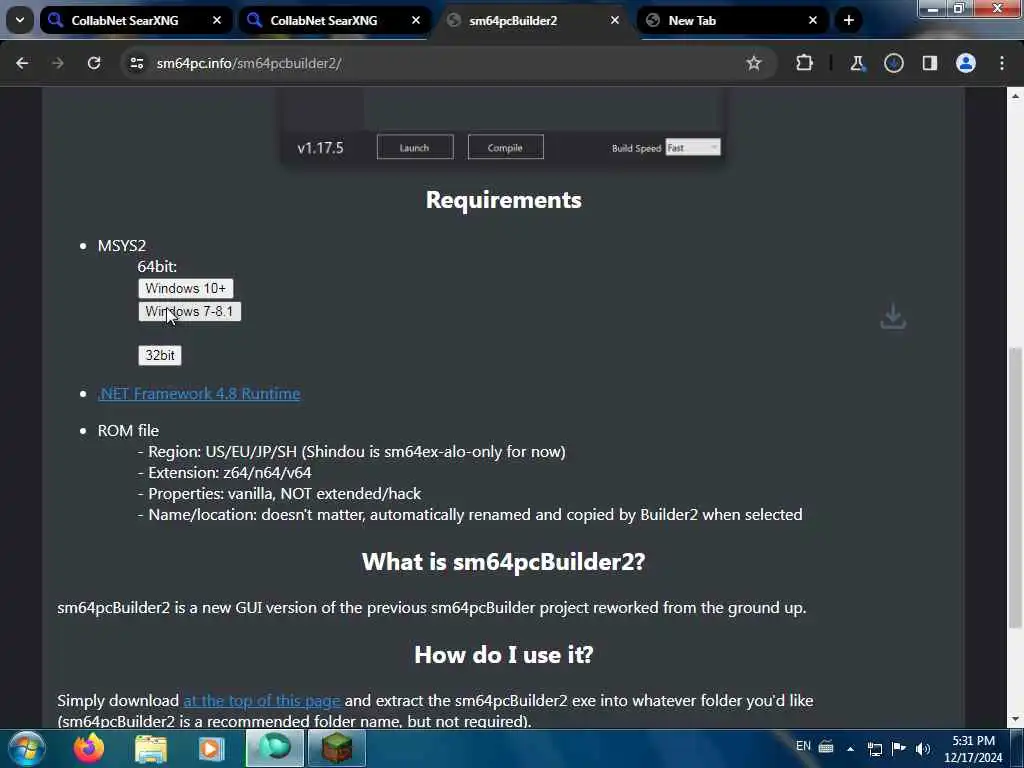Image resolution: width=1024 pixels, height=768 pixels.
Task: Switch to the second CollabNet SearXNG tab
Action: (x=324, y=20)
